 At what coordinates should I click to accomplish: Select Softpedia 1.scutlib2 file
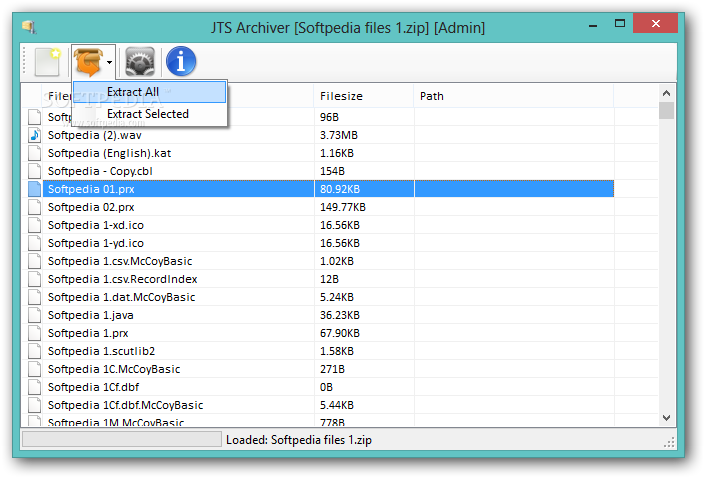102,351
